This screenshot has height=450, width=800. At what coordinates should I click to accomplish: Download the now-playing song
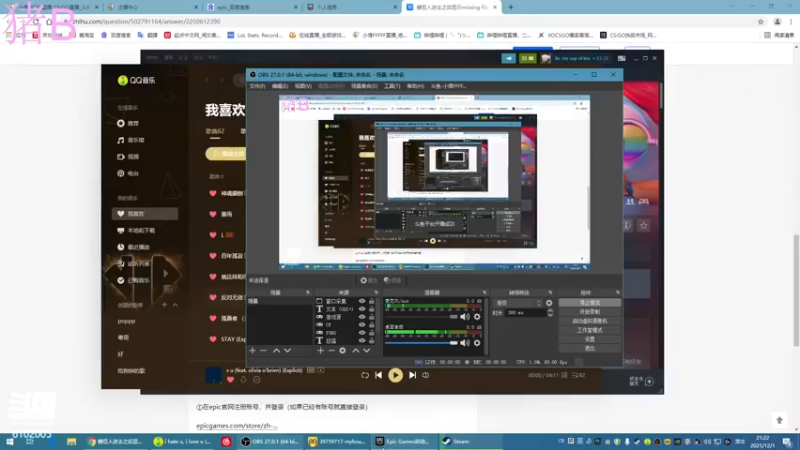coord(243,380)
